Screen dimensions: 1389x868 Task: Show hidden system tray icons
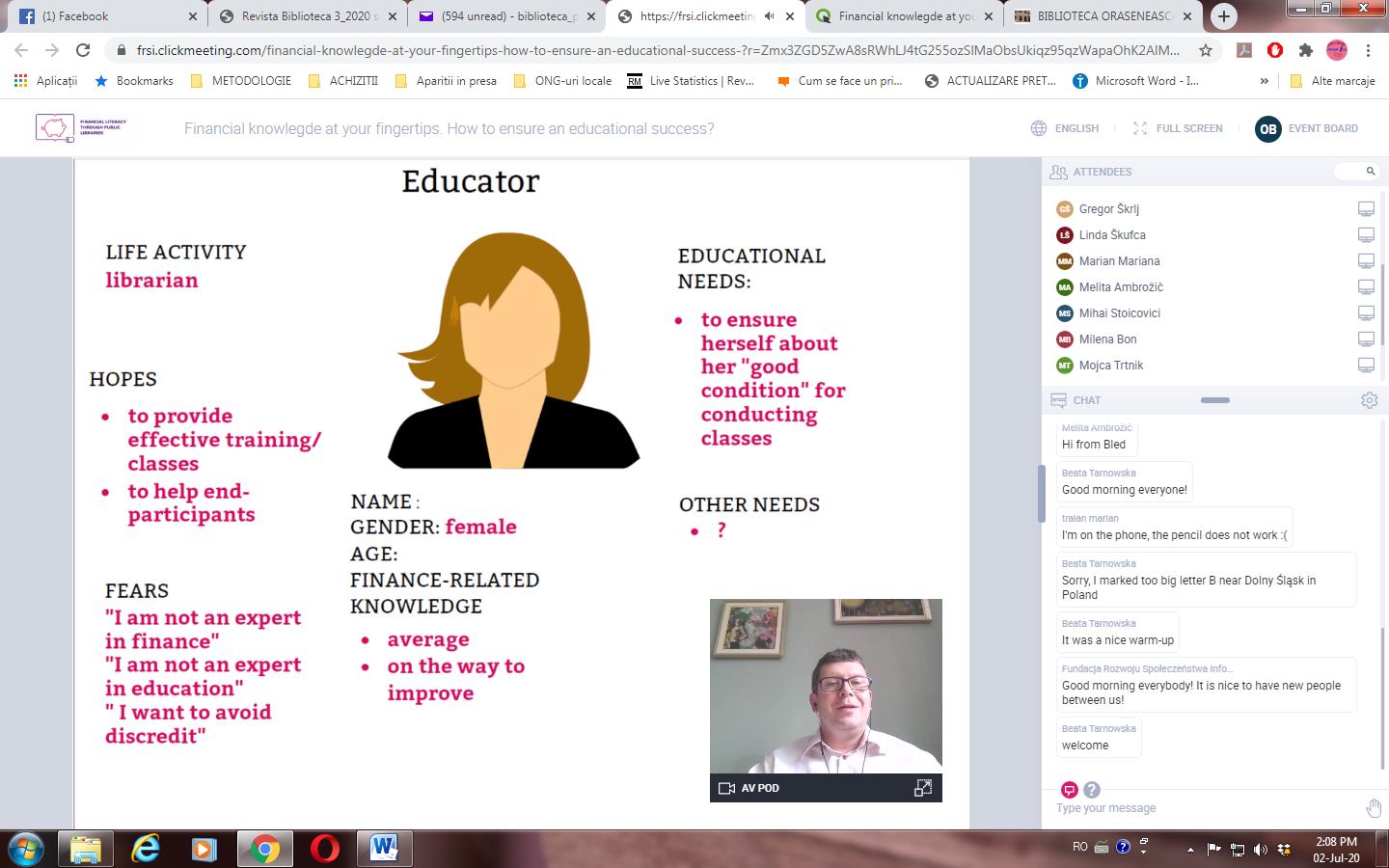(x=1190, y=849)
